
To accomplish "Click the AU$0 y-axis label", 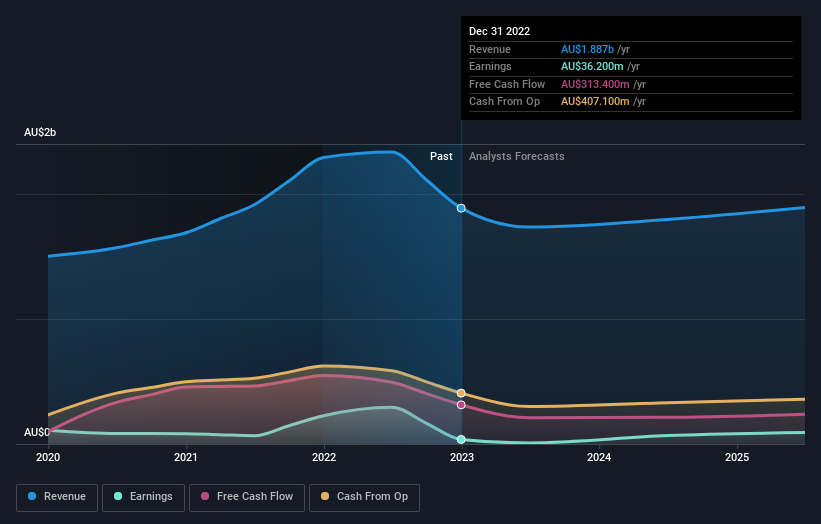I will 37,432.
